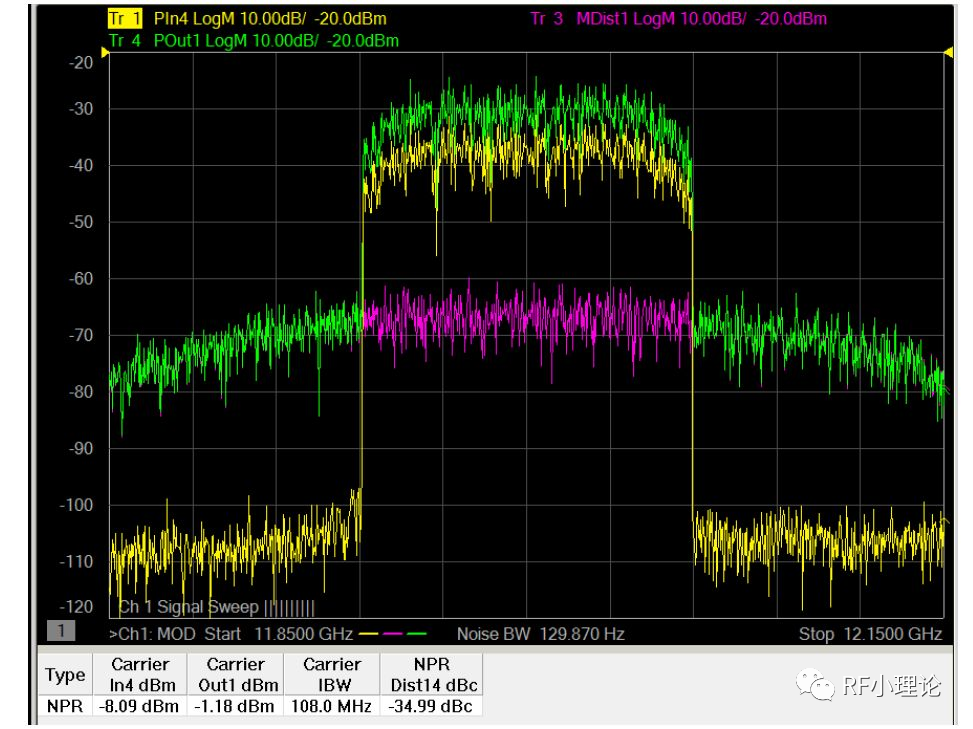Click the NPR Dist14 dBc column header
The image size is (973, 729).
click(434, 674)
